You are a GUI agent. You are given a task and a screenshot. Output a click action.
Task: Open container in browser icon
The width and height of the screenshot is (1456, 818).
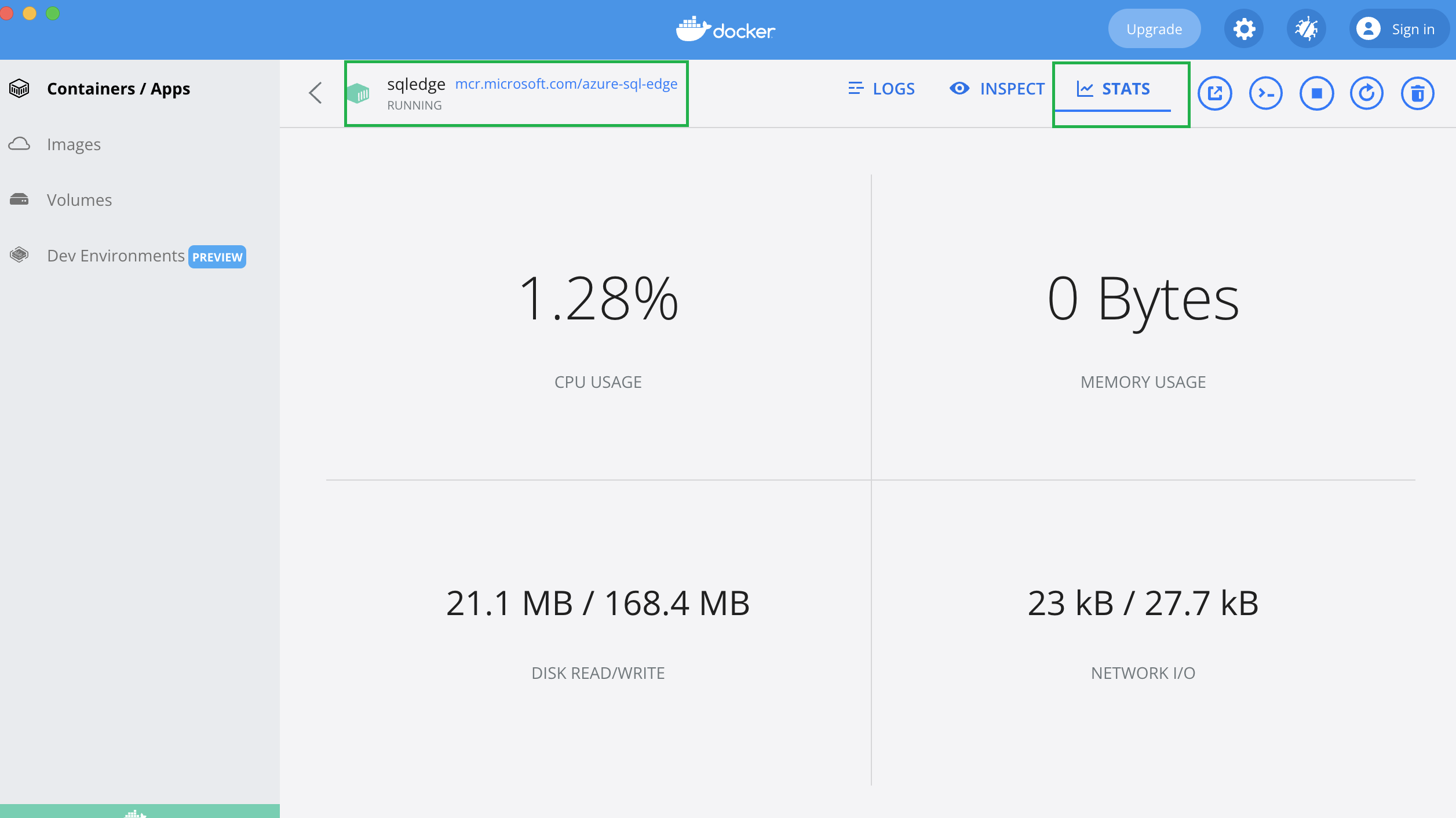point(1214,93)
